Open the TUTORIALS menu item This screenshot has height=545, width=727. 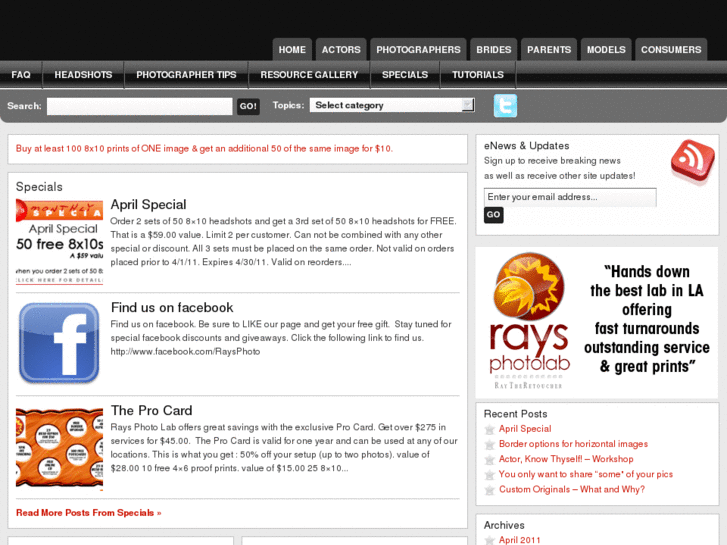click(x=478, y=75)
